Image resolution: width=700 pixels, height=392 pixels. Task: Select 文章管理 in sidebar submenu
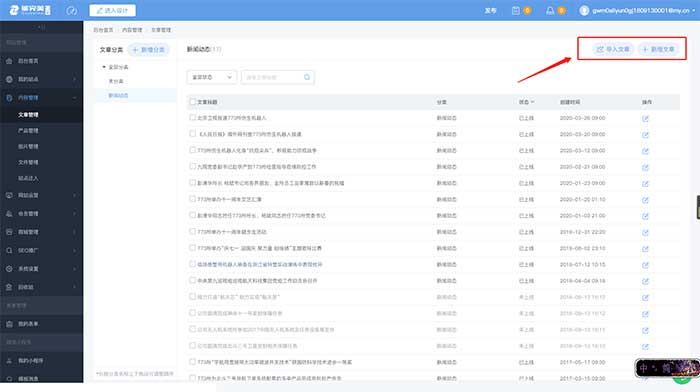click(28, 115)
